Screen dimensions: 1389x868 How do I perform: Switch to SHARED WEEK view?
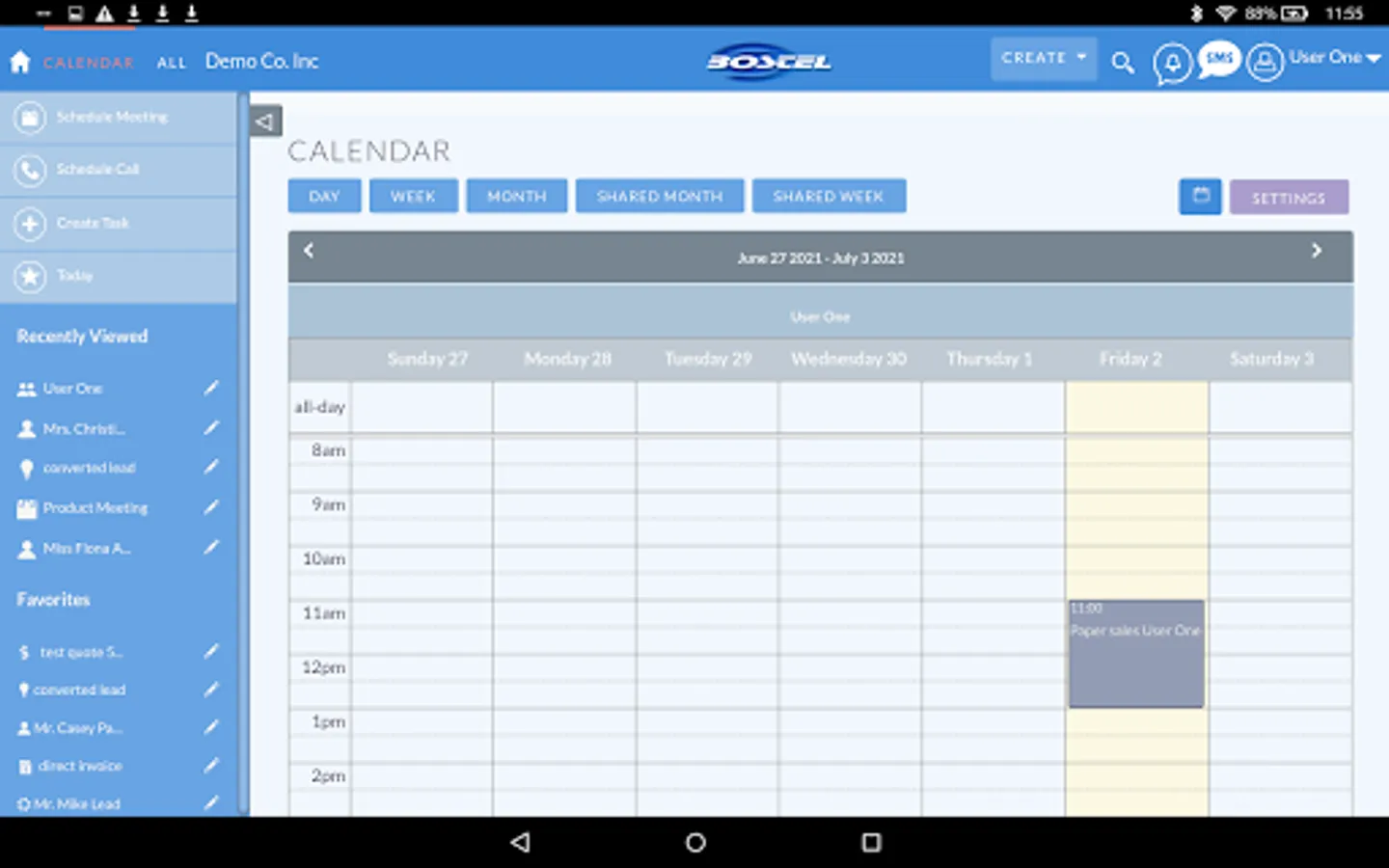[829, 196]
